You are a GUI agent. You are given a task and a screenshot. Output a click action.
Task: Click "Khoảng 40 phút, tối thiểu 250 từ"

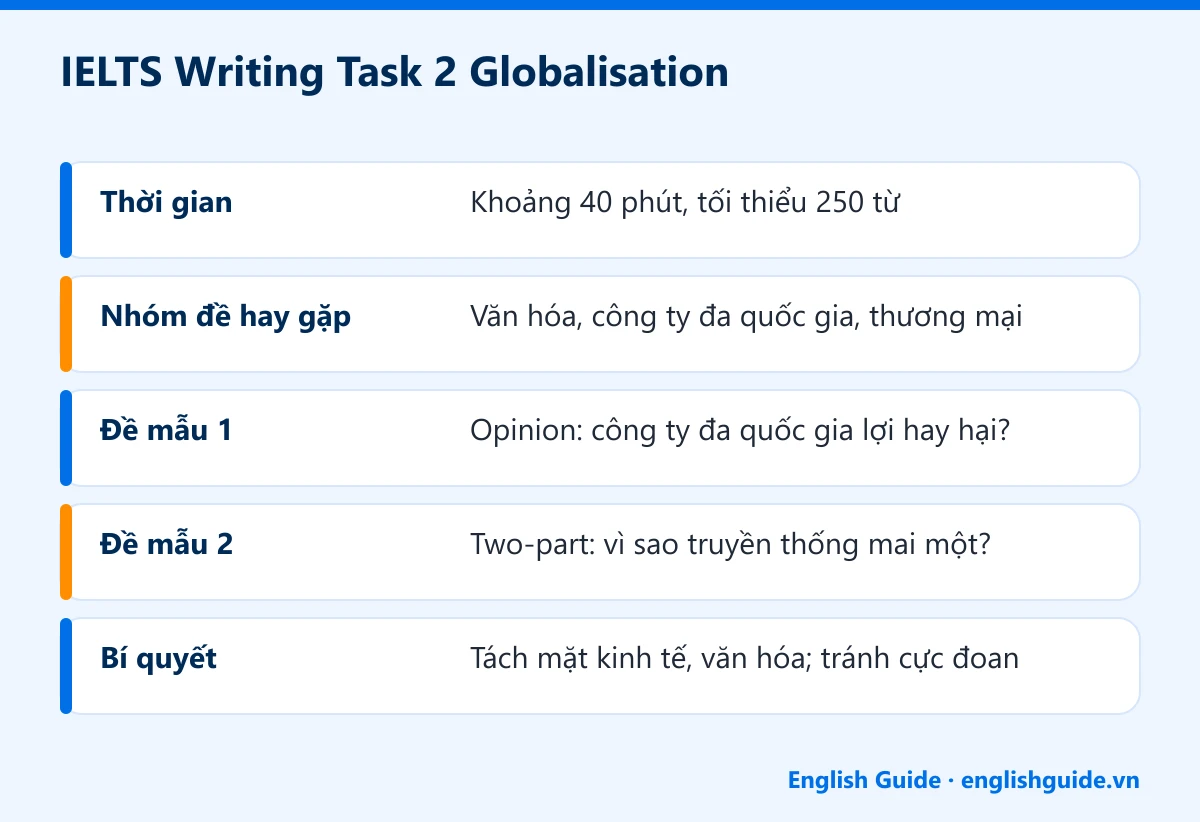coord(685,203)
